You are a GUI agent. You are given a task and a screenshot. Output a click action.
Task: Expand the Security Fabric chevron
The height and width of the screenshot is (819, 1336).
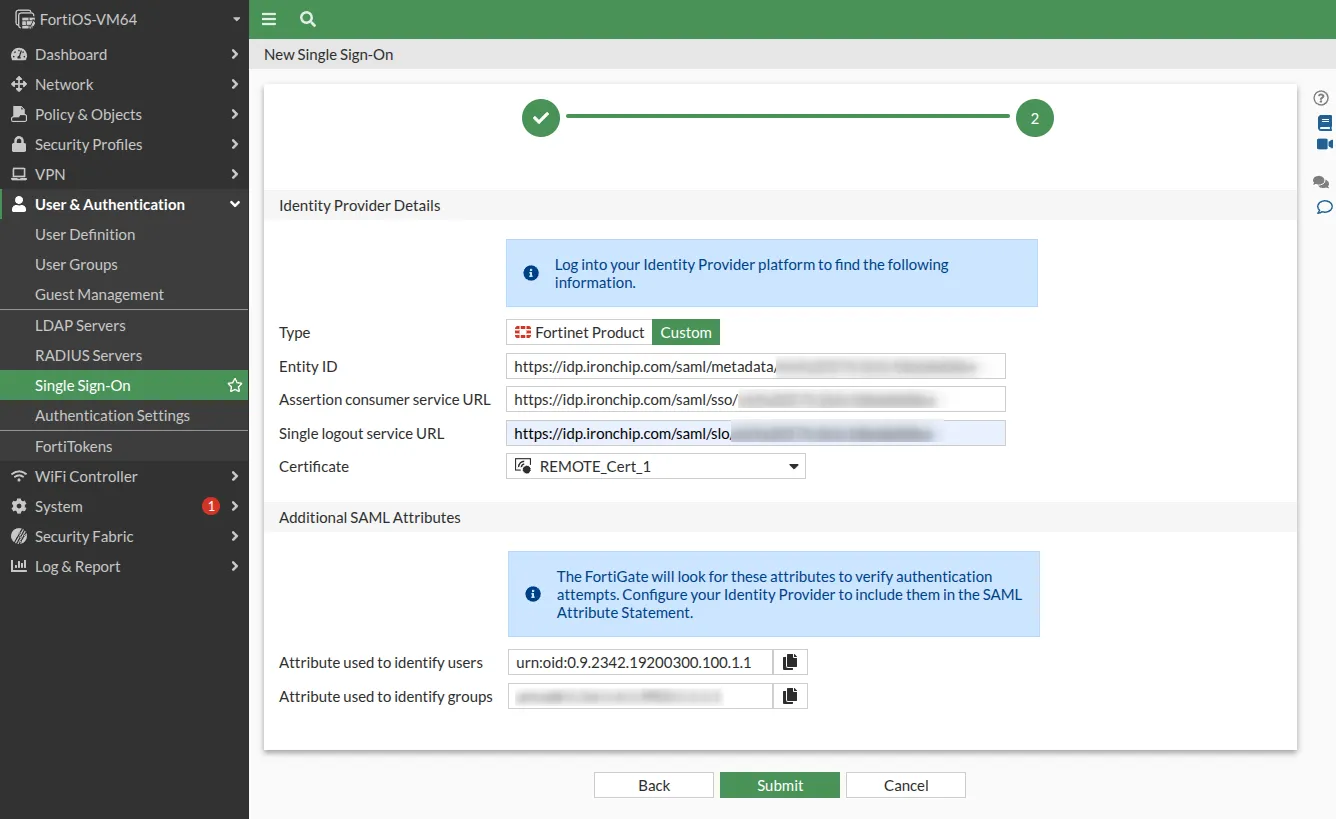(x=235, y=536)
